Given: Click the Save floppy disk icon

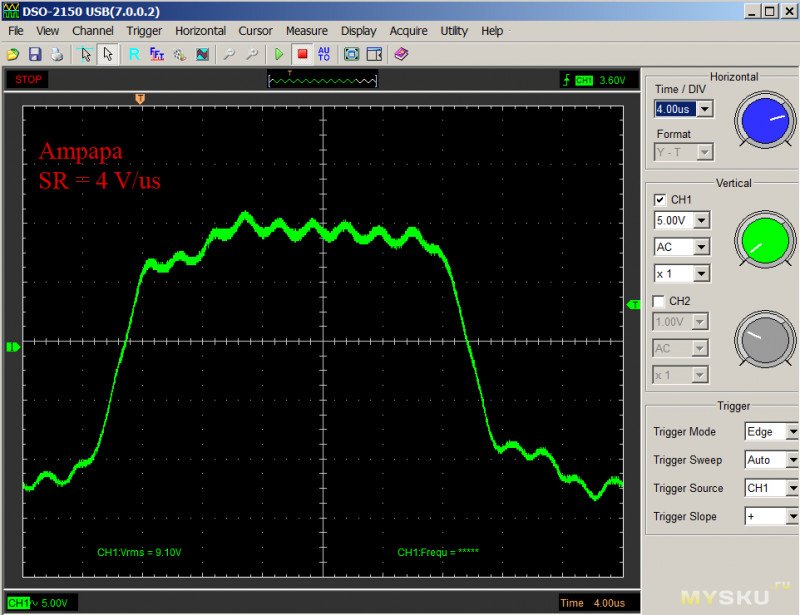Looking at the screenshot, I should [x=35, y=54].
